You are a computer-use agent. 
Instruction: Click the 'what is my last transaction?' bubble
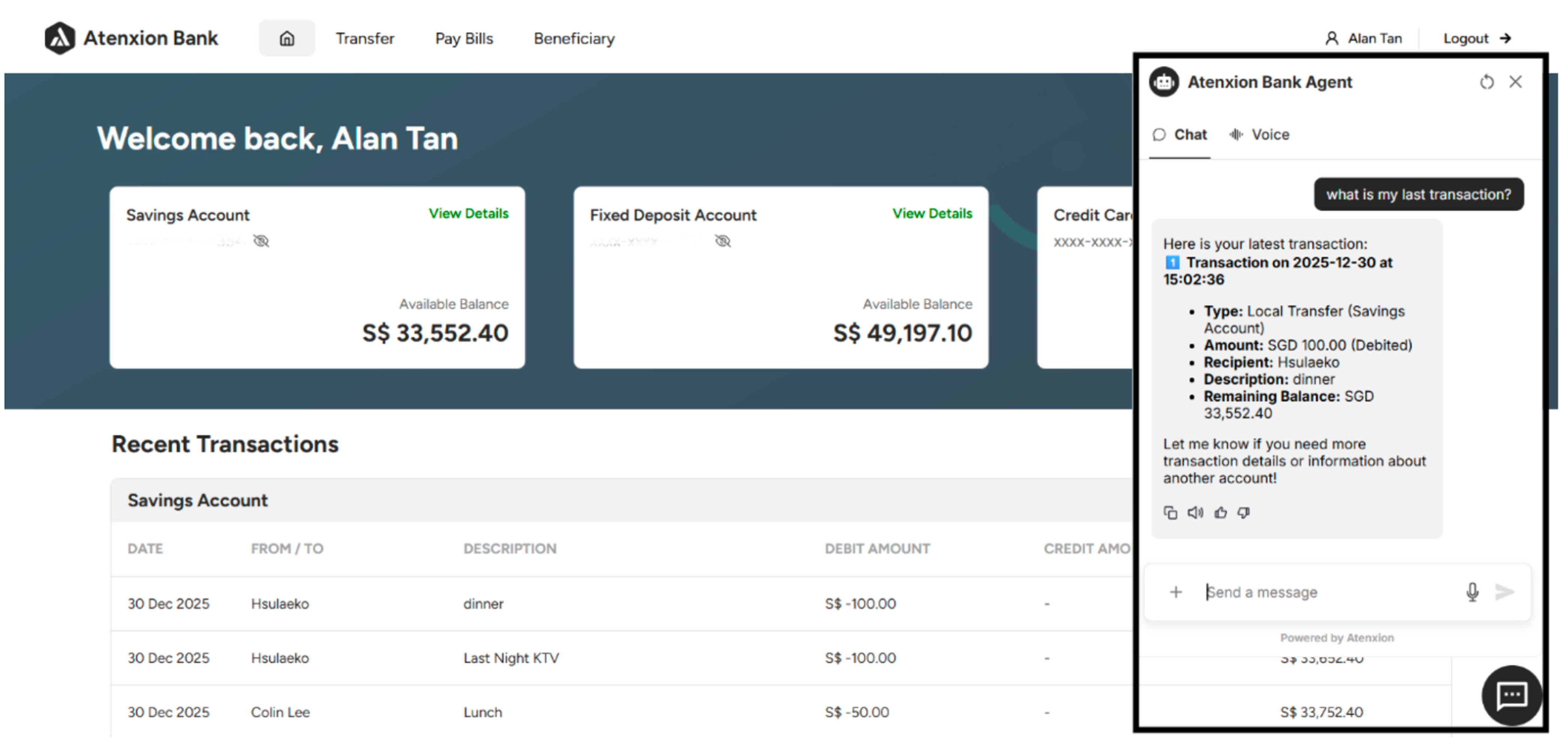point(1418,194)
